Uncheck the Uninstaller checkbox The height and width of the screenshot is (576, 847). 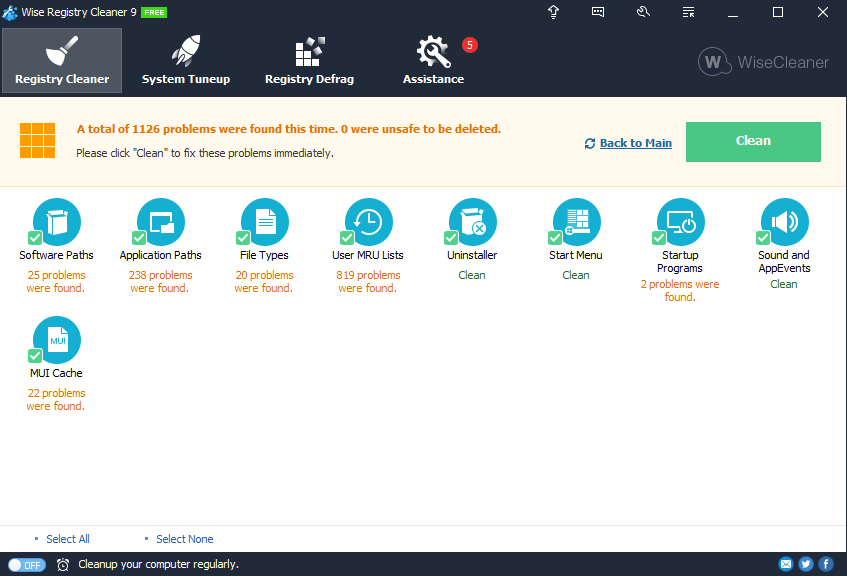(451, 238)
